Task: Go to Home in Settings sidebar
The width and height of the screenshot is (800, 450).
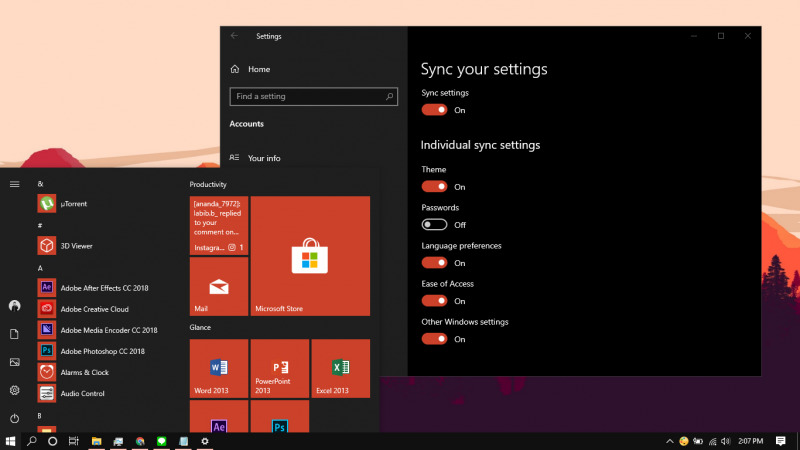Action: (x=258, y=69)
